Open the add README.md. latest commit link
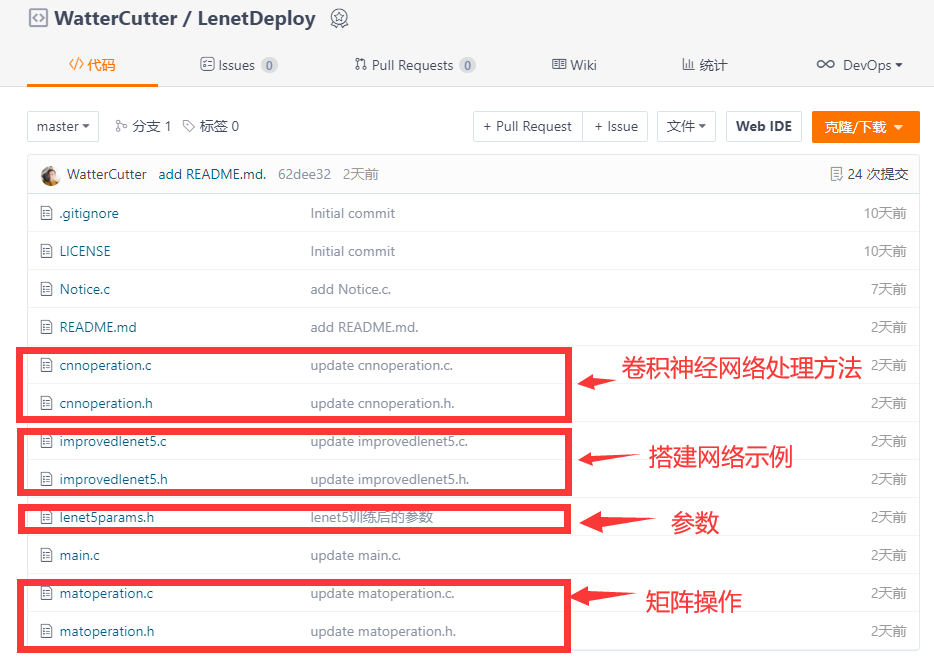 click(212, 174)
